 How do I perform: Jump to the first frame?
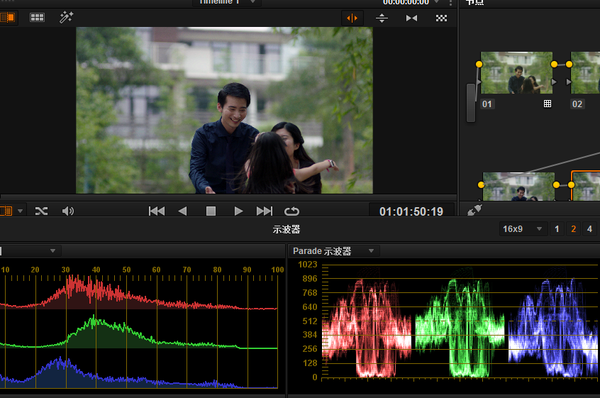[157, 211]
